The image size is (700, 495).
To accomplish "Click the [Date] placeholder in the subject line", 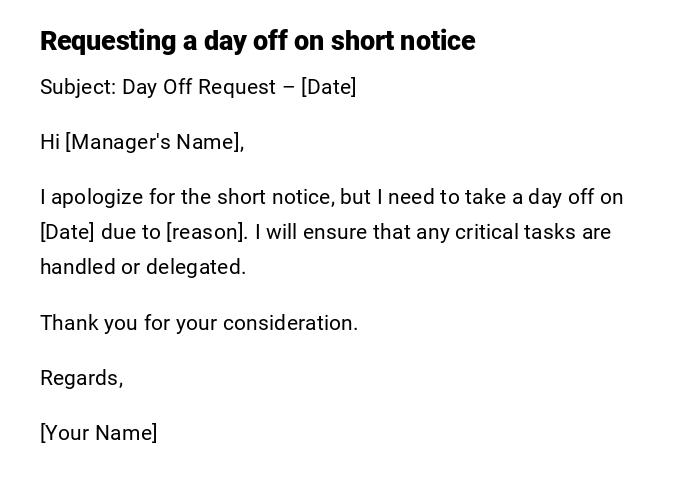I will tap(328, 87).
